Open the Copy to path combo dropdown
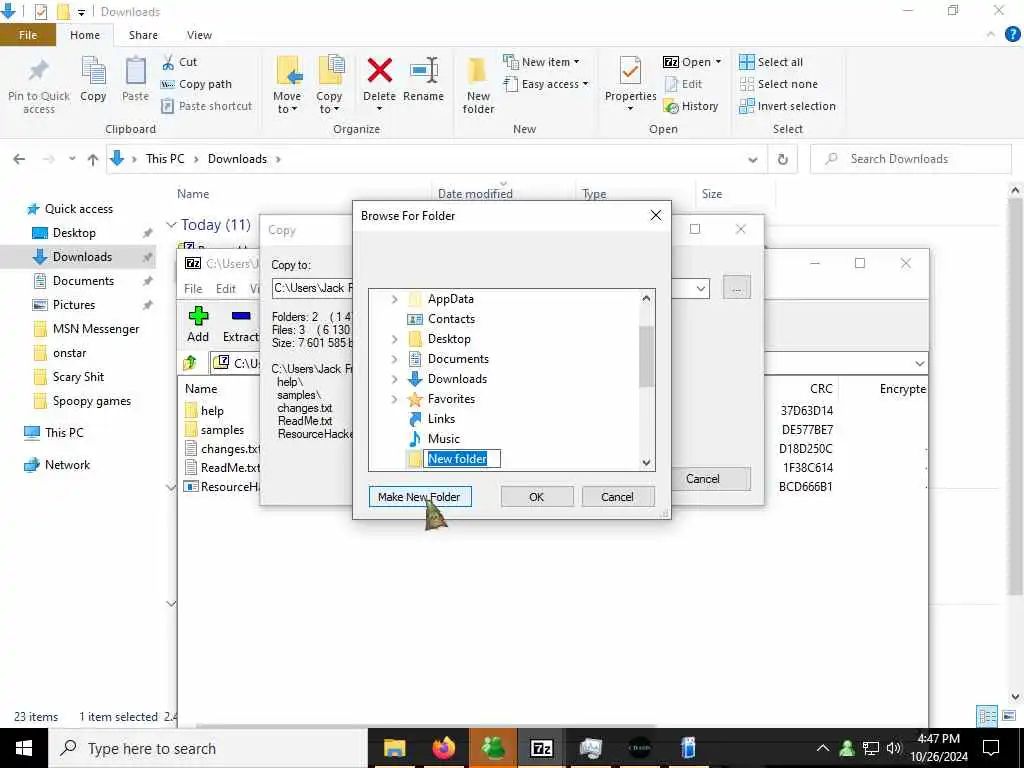The height and width of the screenshot is (768, 1024). tap(701, 288)
